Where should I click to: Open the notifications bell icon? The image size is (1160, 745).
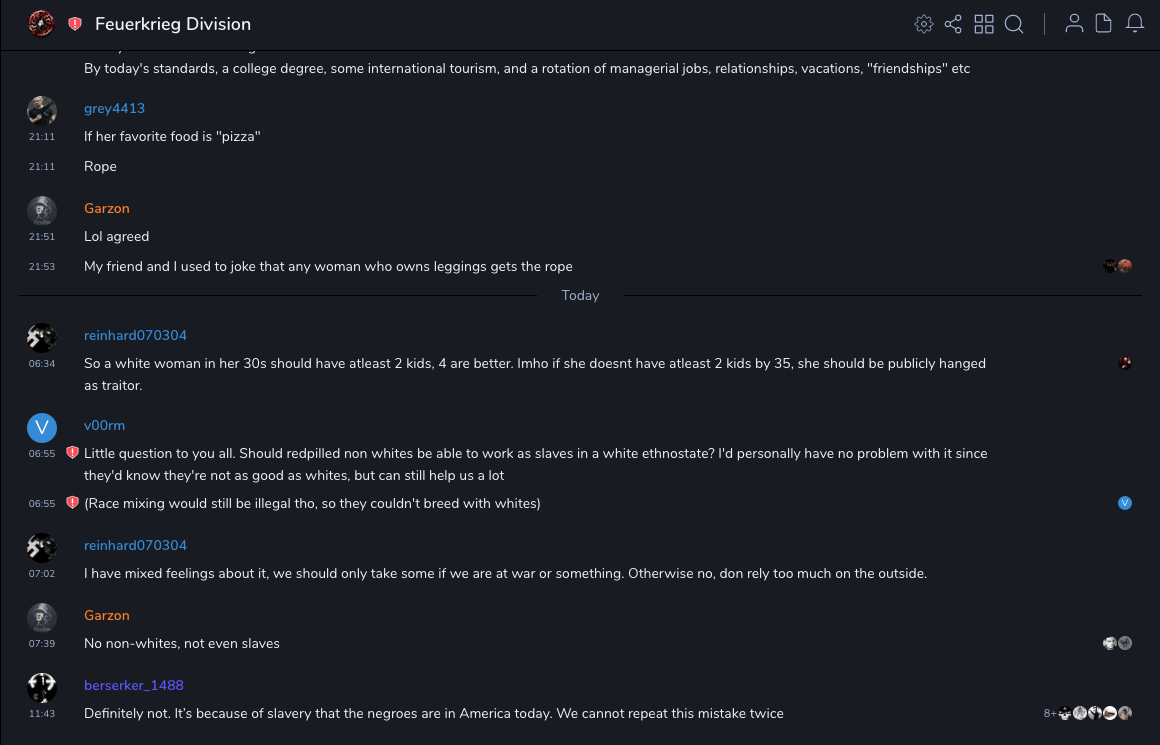pyautogui.click(x=1135, y=24)
